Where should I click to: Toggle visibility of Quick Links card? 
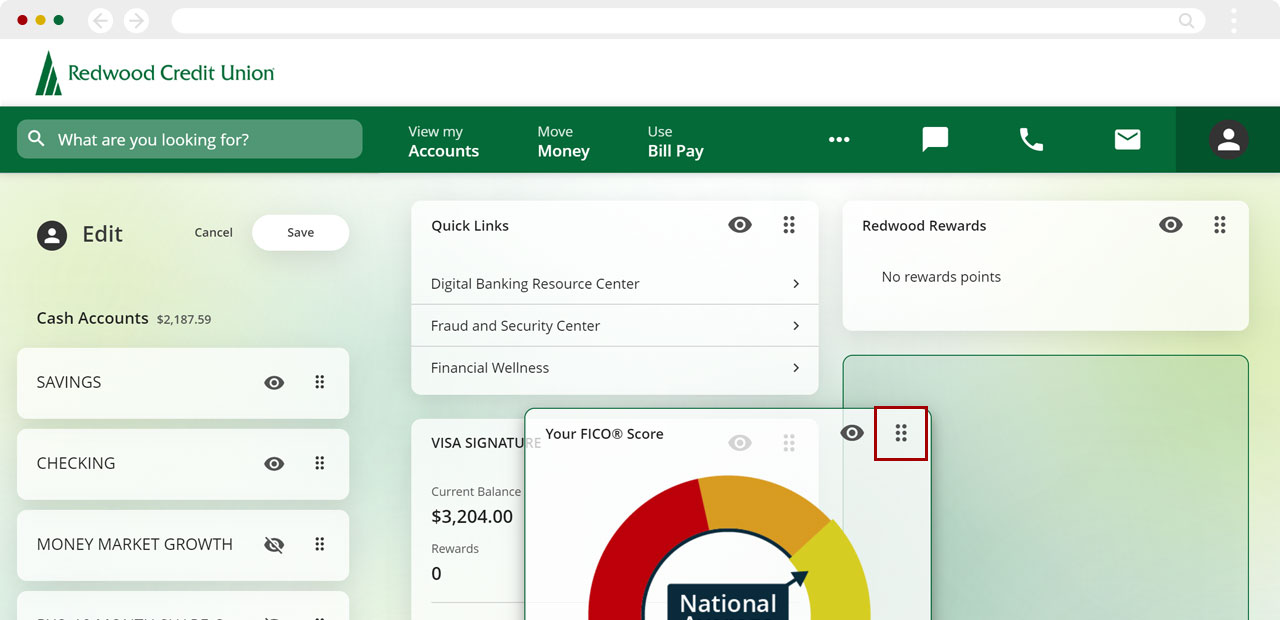click(x=740, y=225)
